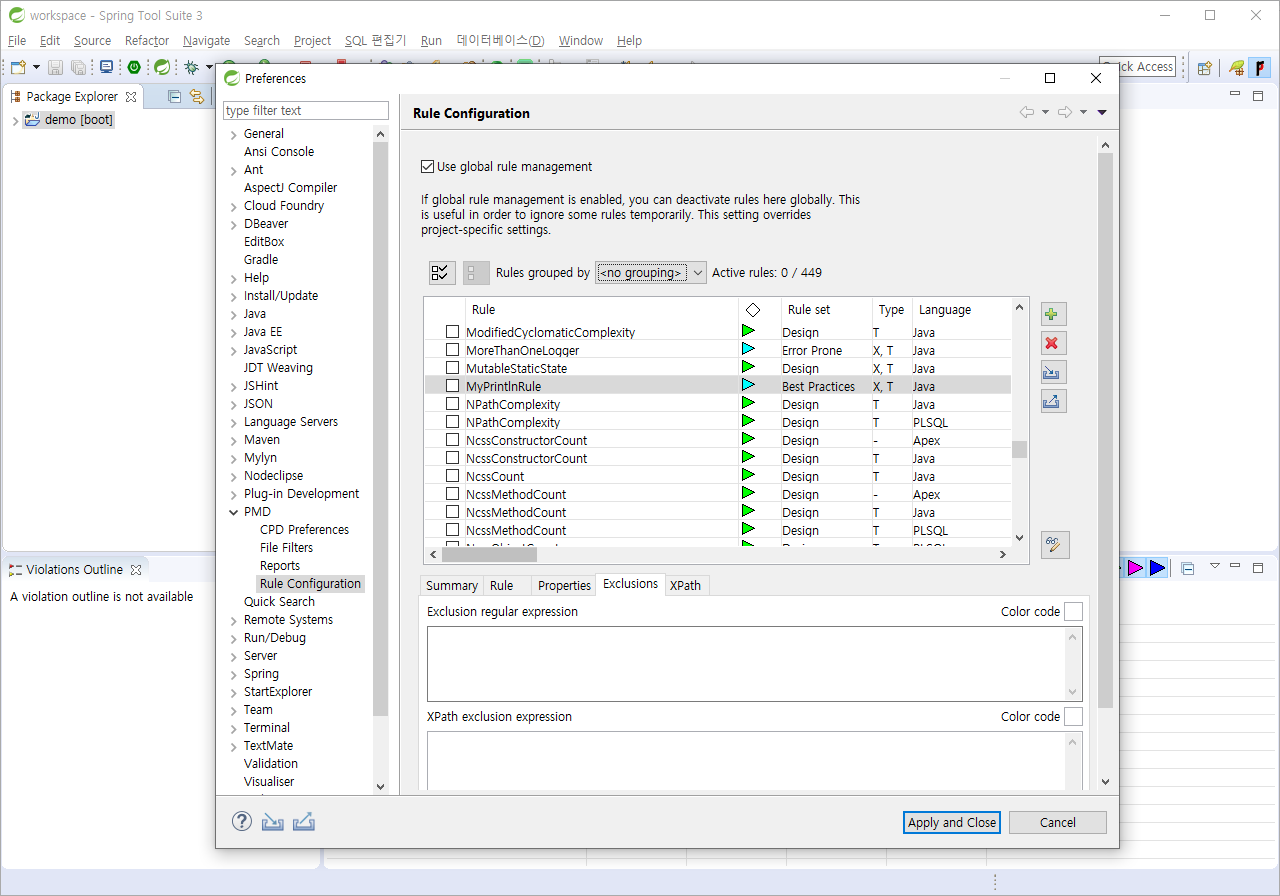Click the rule table horizontal scrollbar
Screen dimensions: 1280x896
pos(718,554)
